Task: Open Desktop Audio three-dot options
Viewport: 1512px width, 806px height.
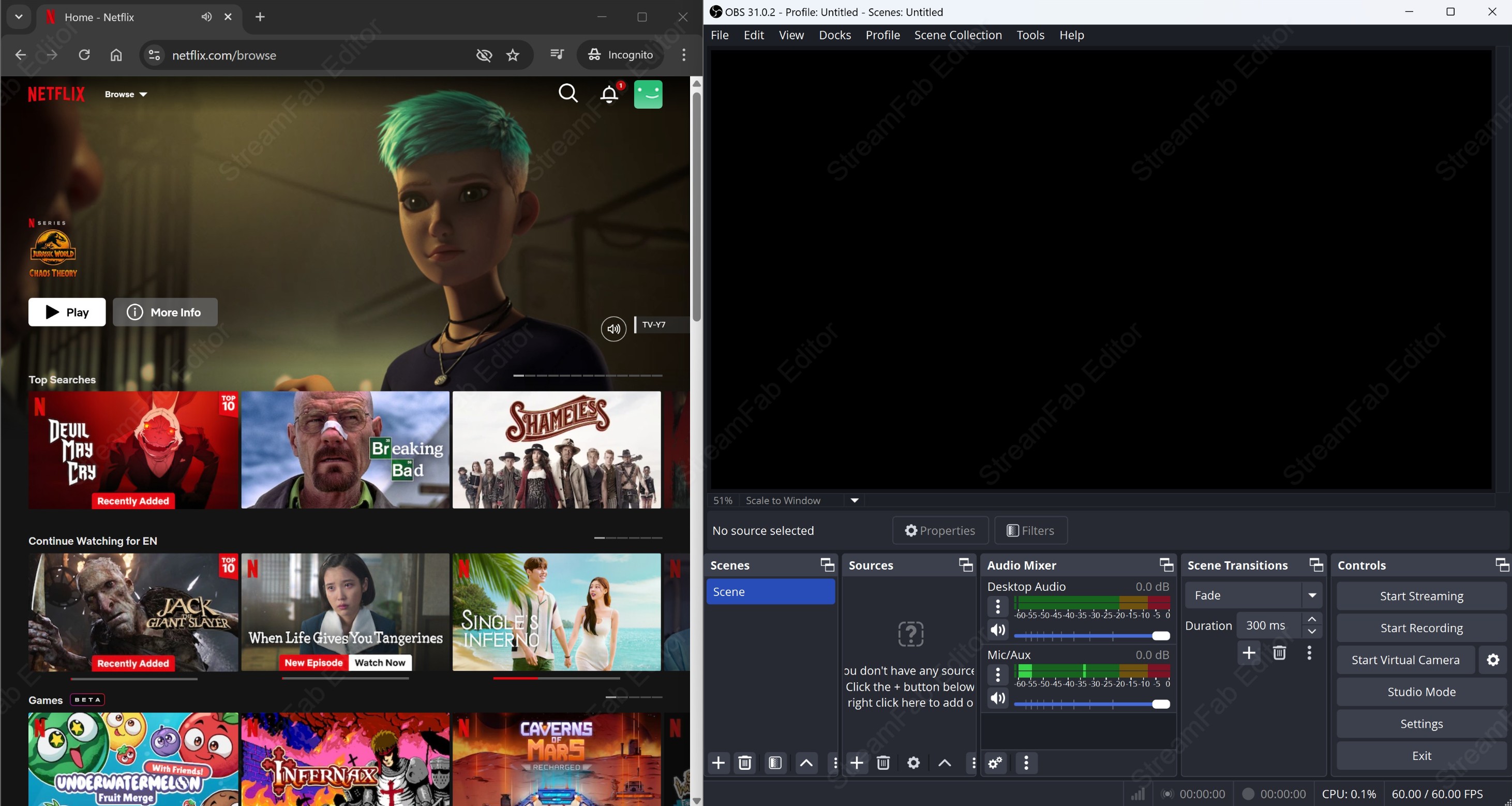Action: coord(998,606)
